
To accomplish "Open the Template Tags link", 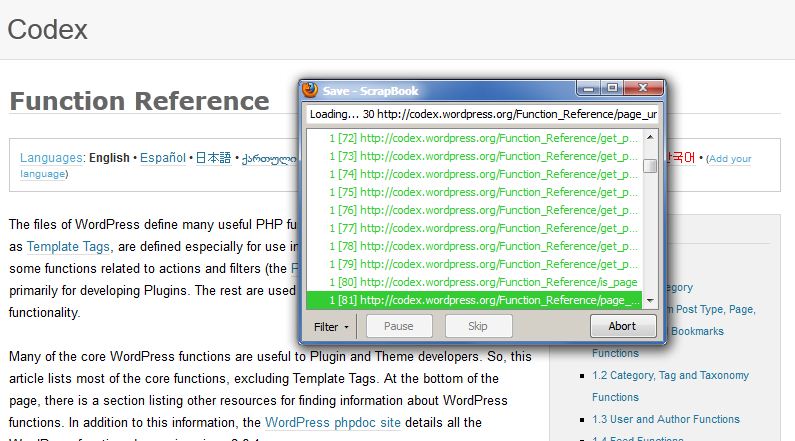I will [68, 247].
